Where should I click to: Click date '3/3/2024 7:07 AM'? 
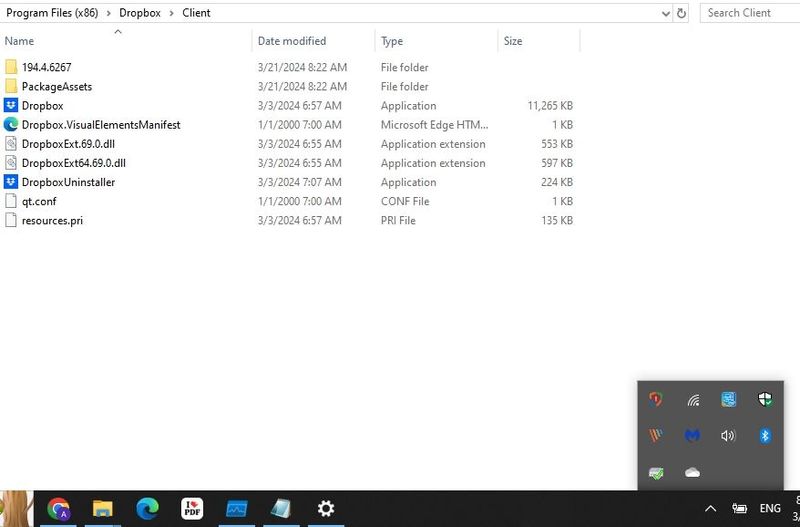(299, 182)
